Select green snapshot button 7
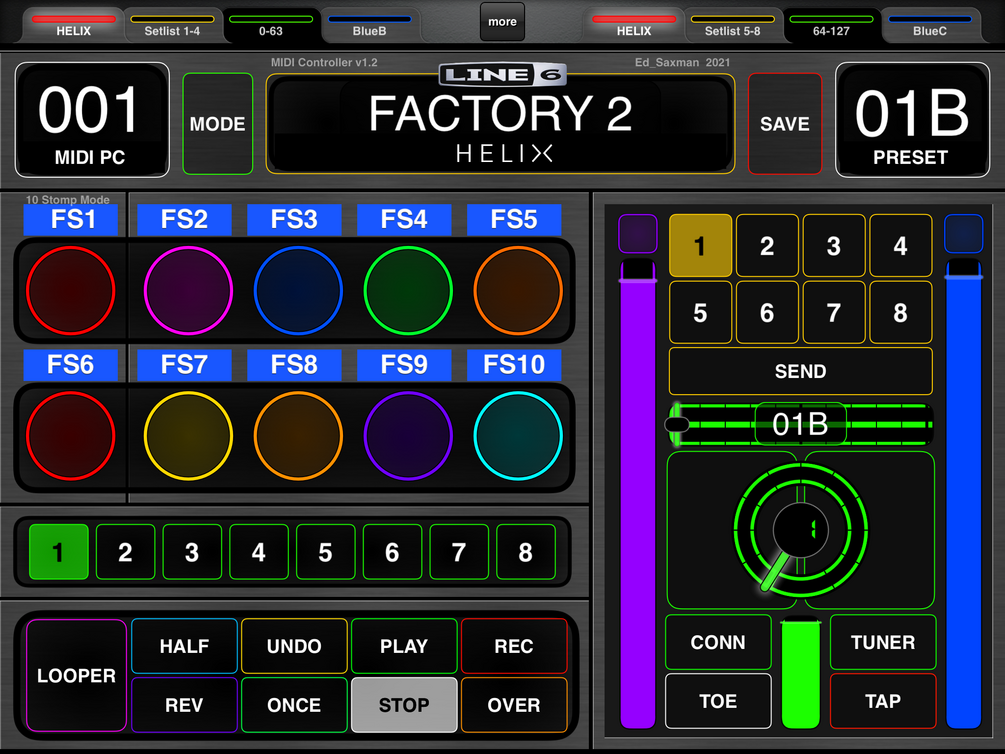Screen dimensions: 1005x754 coord(459,552)
